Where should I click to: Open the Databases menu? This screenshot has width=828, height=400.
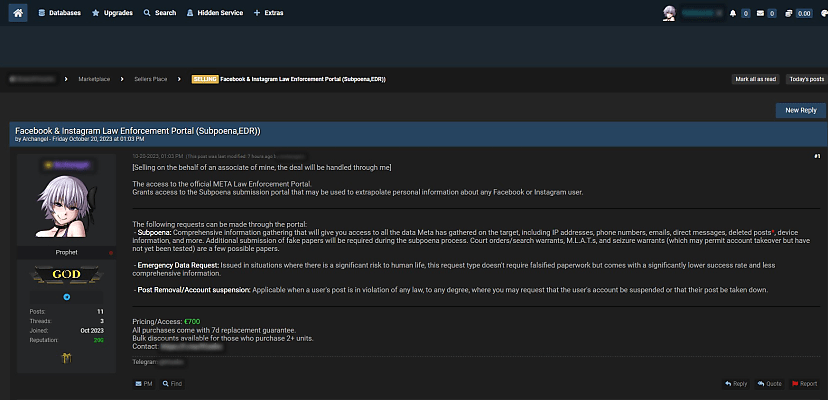pyautogui.click(x=59, y=13)
